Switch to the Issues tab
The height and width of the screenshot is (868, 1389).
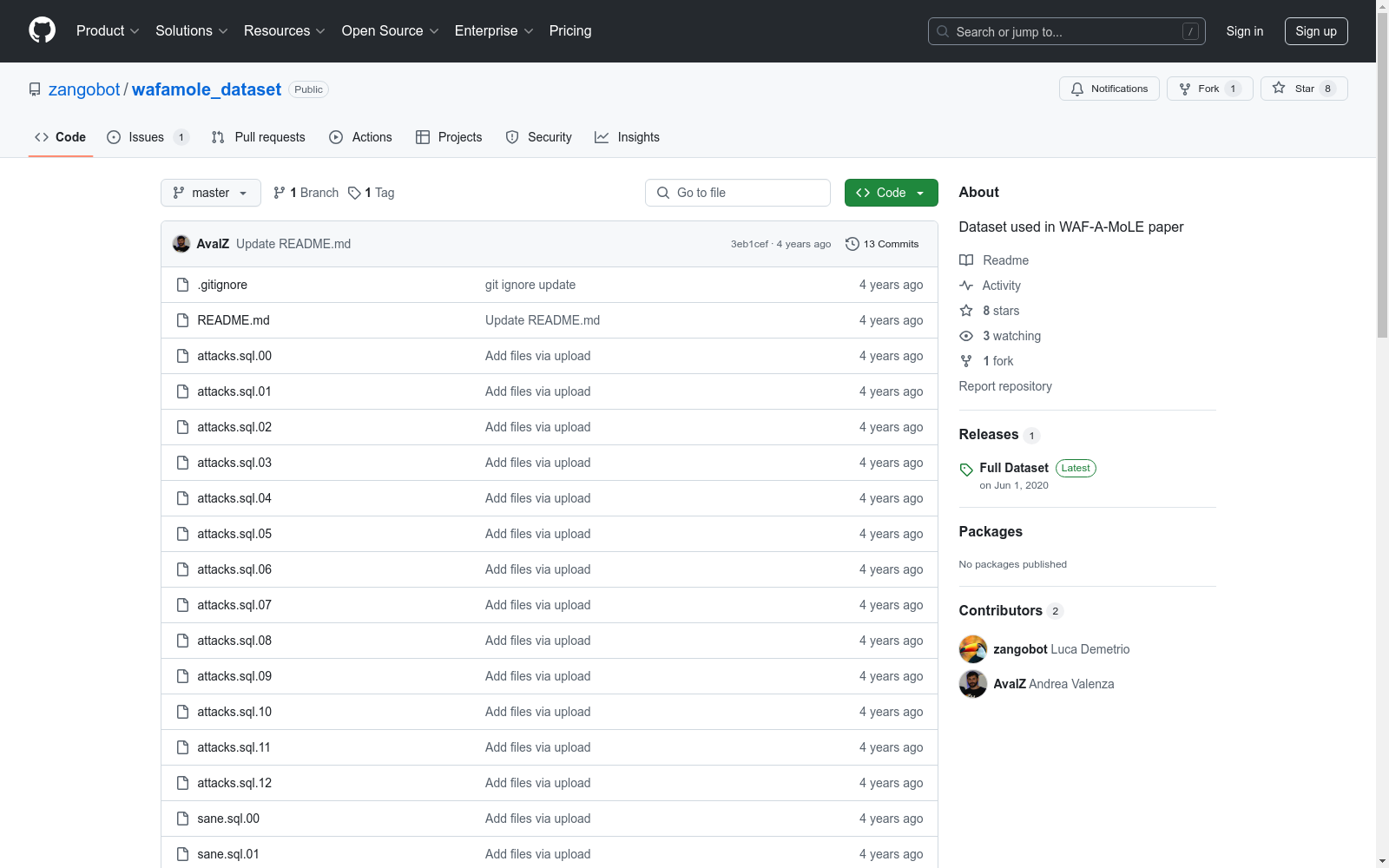tap(148, 137)
